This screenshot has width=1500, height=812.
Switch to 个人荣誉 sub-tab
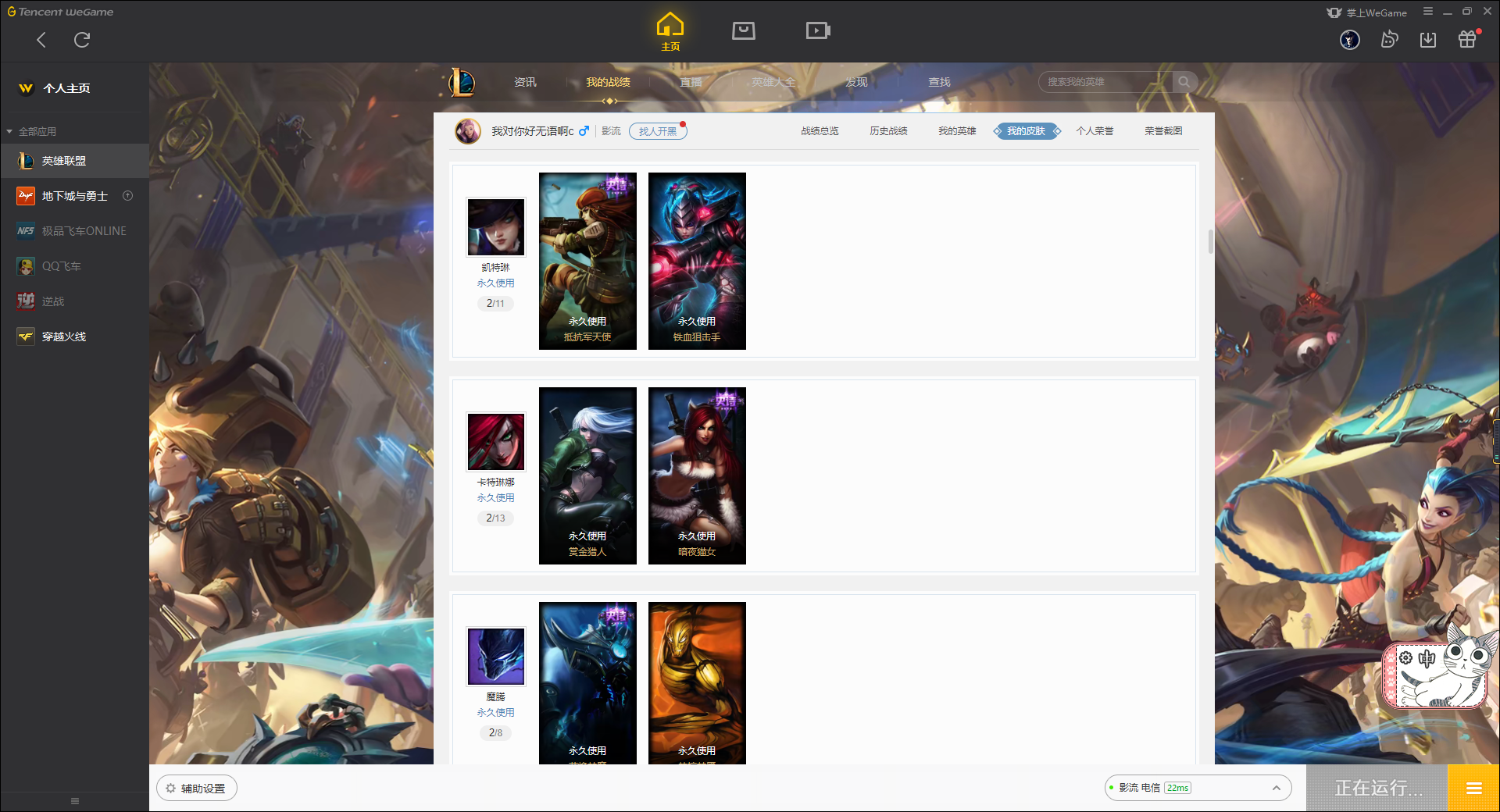point(1095,131)
